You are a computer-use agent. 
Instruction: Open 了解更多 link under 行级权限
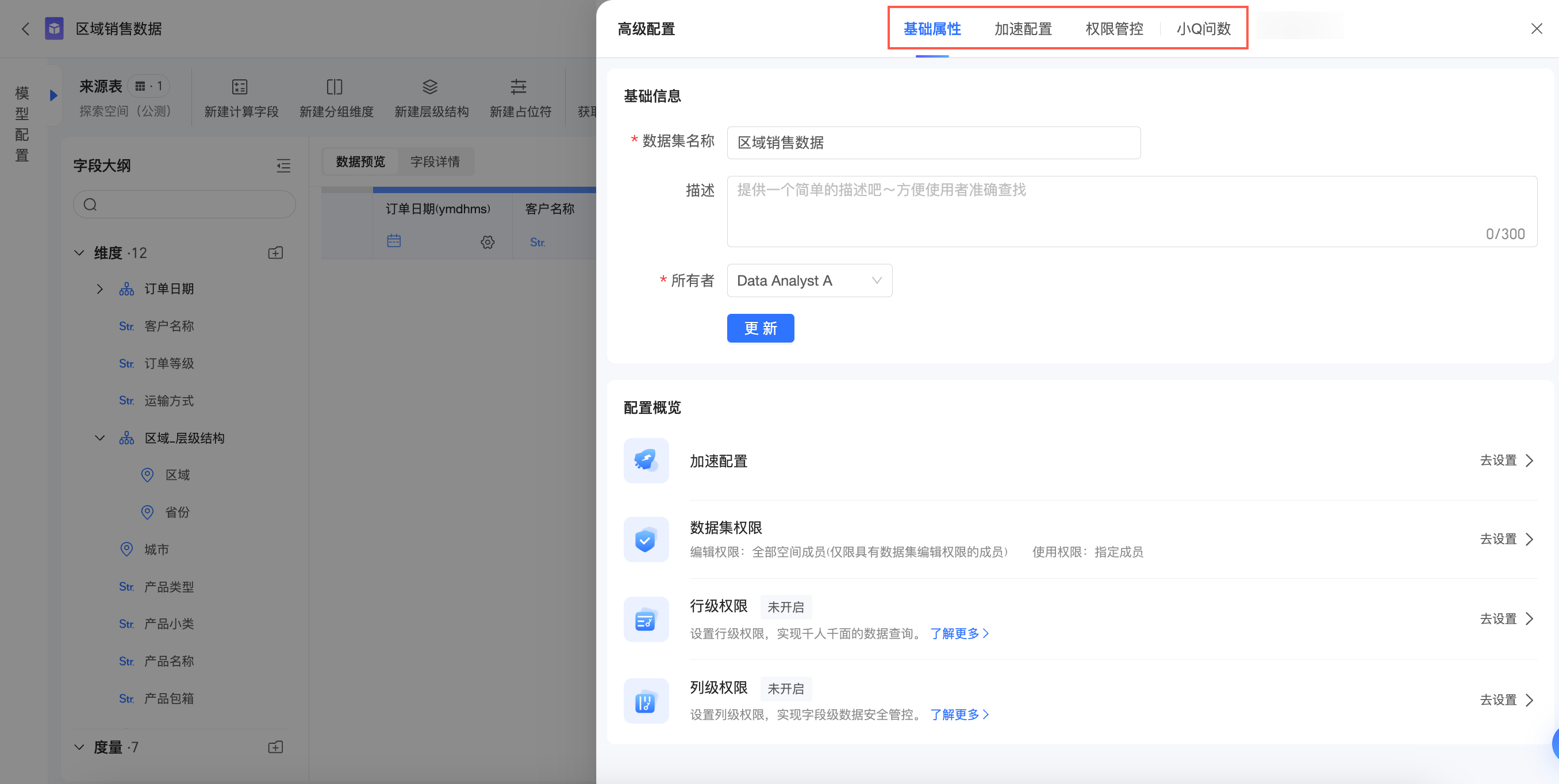[x=959, y=633]
